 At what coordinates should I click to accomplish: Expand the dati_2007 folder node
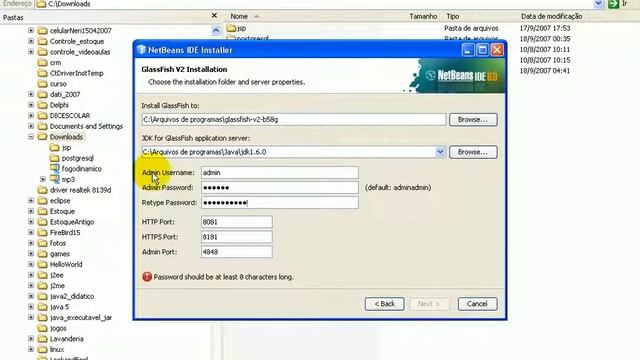click(31, 94)
